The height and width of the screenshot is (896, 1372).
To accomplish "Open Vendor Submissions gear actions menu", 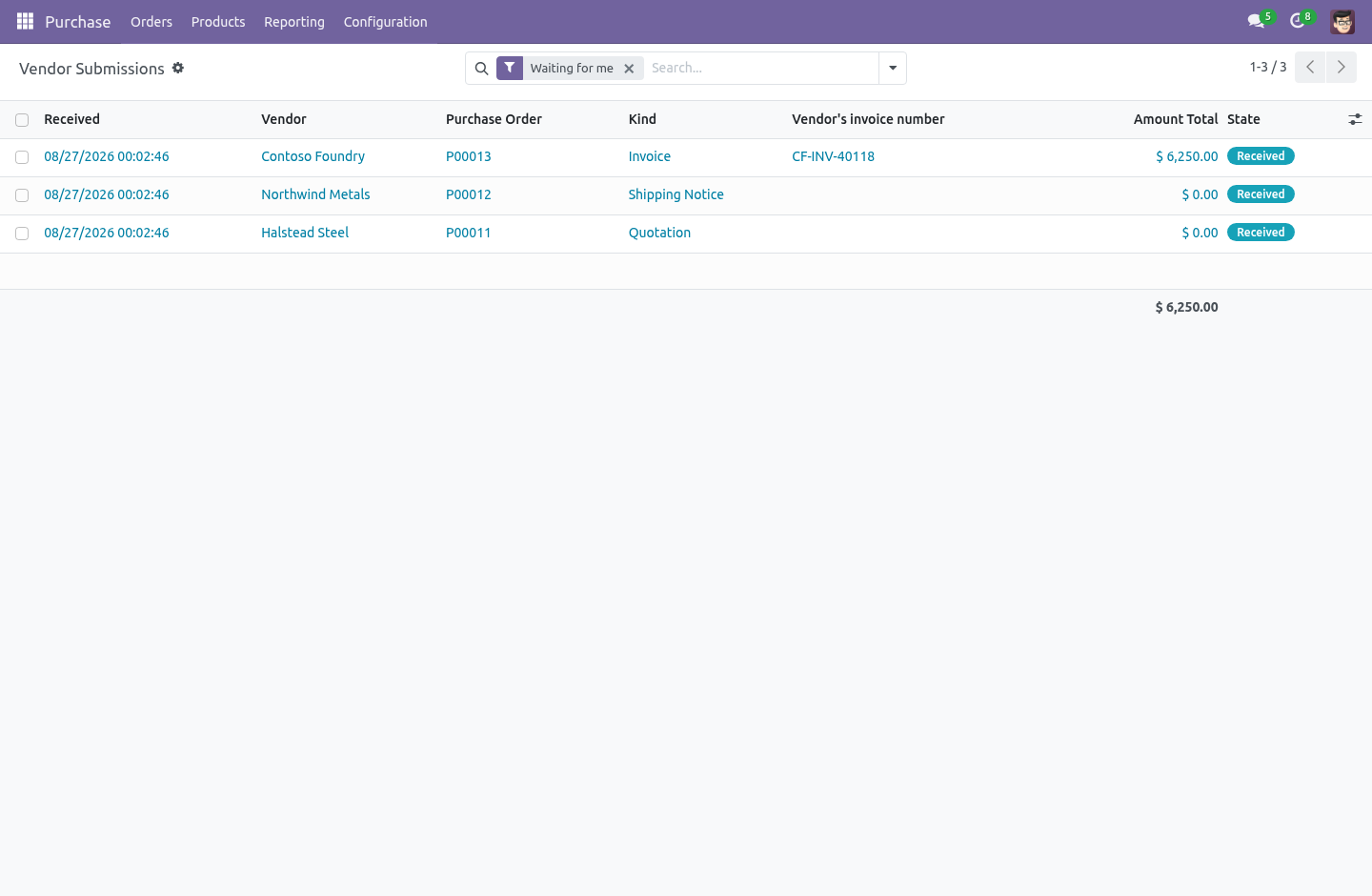I will tap(178, 69).
